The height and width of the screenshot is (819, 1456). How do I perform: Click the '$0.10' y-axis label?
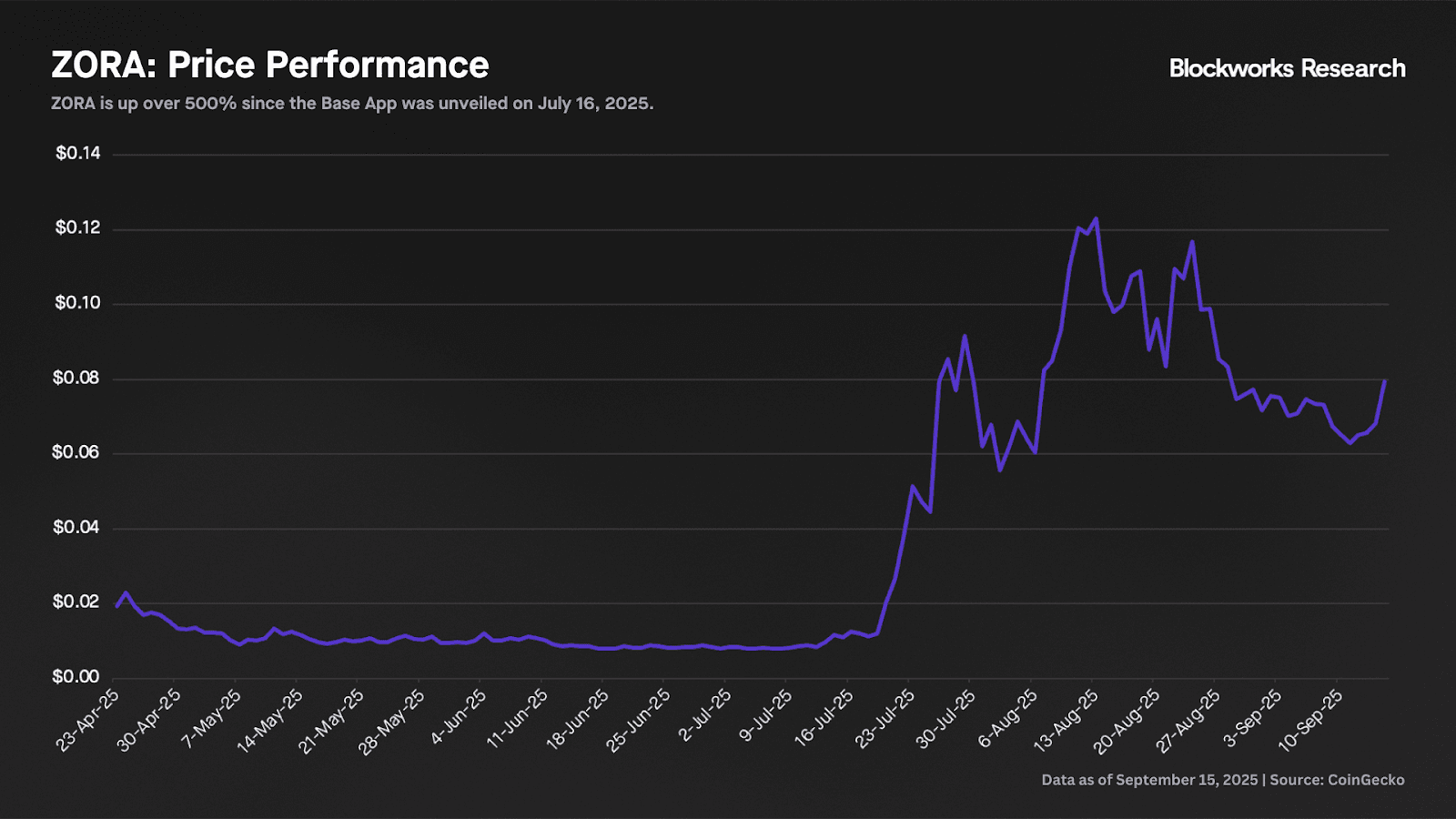click(78, 303)
